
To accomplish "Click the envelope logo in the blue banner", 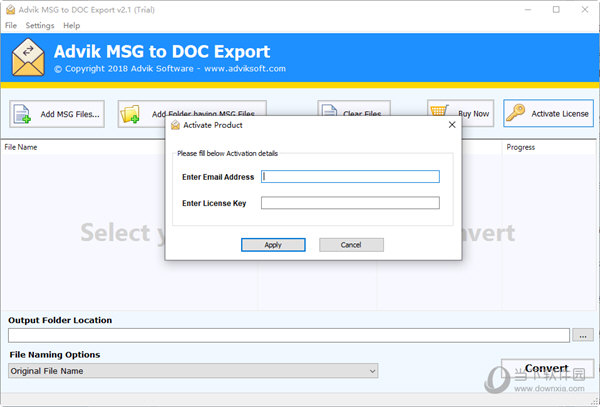I will coord(28,57).
